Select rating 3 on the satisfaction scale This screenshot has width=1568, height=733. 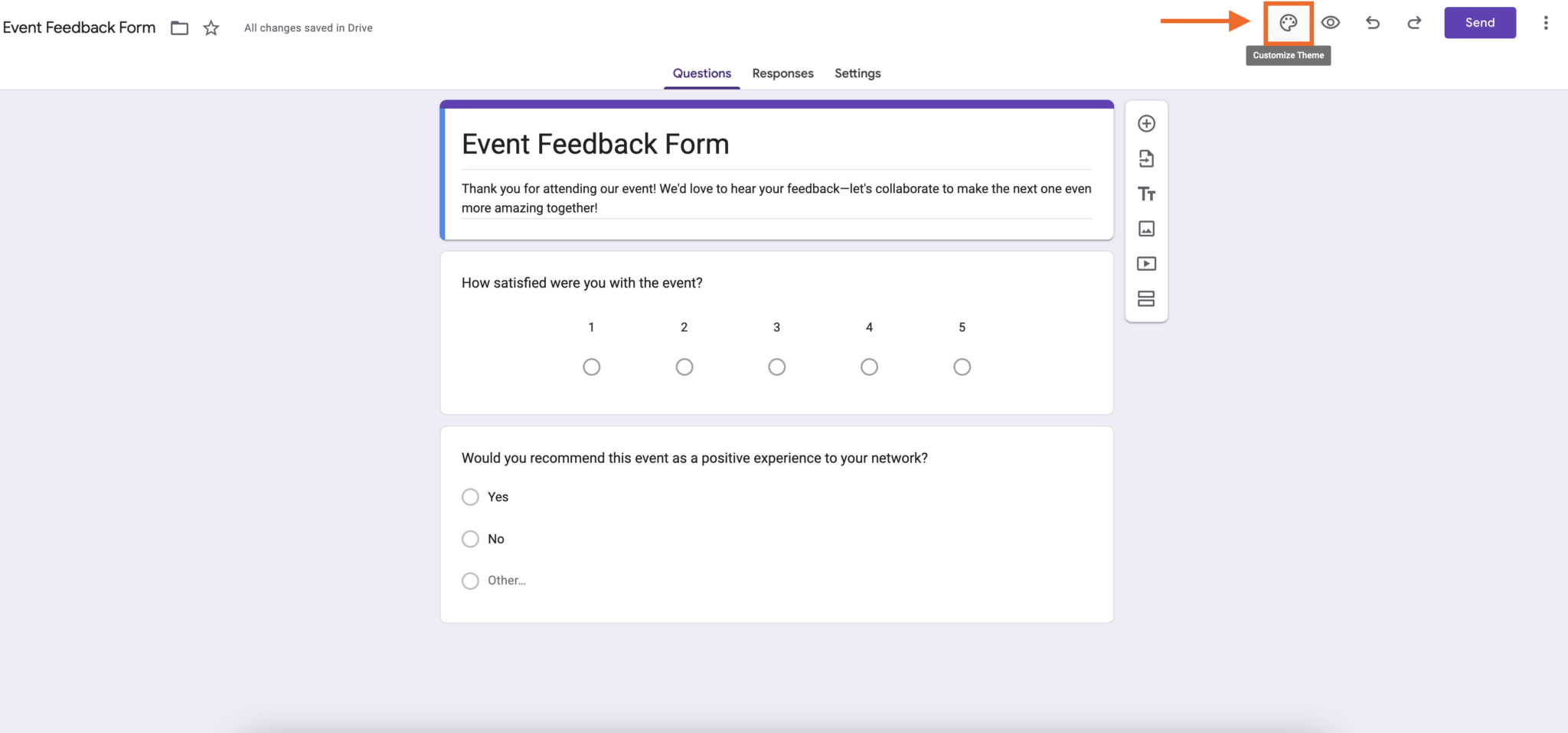click(776, 366)
